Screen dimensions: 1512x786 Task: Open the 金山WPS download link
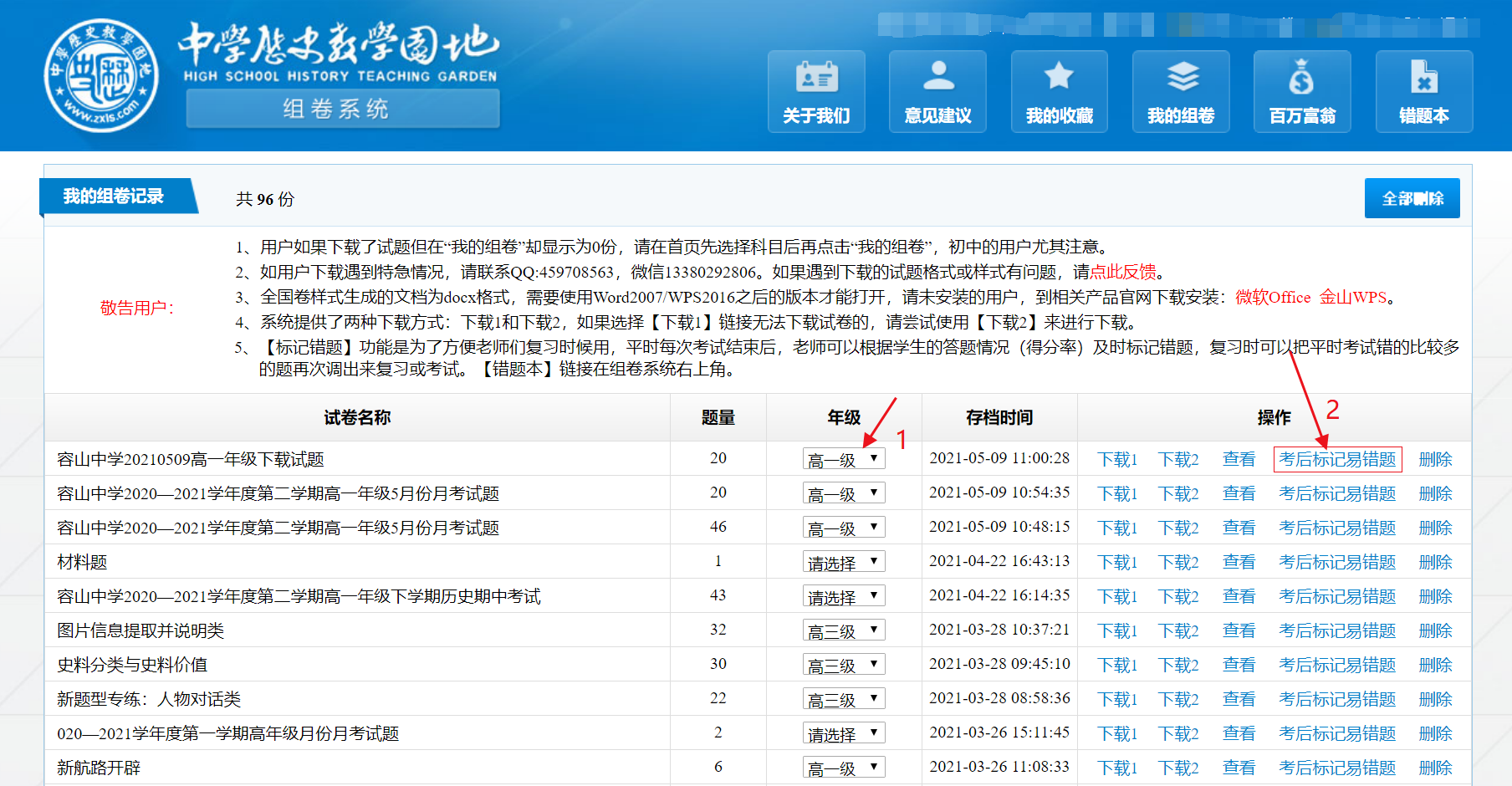(1352, 297)
